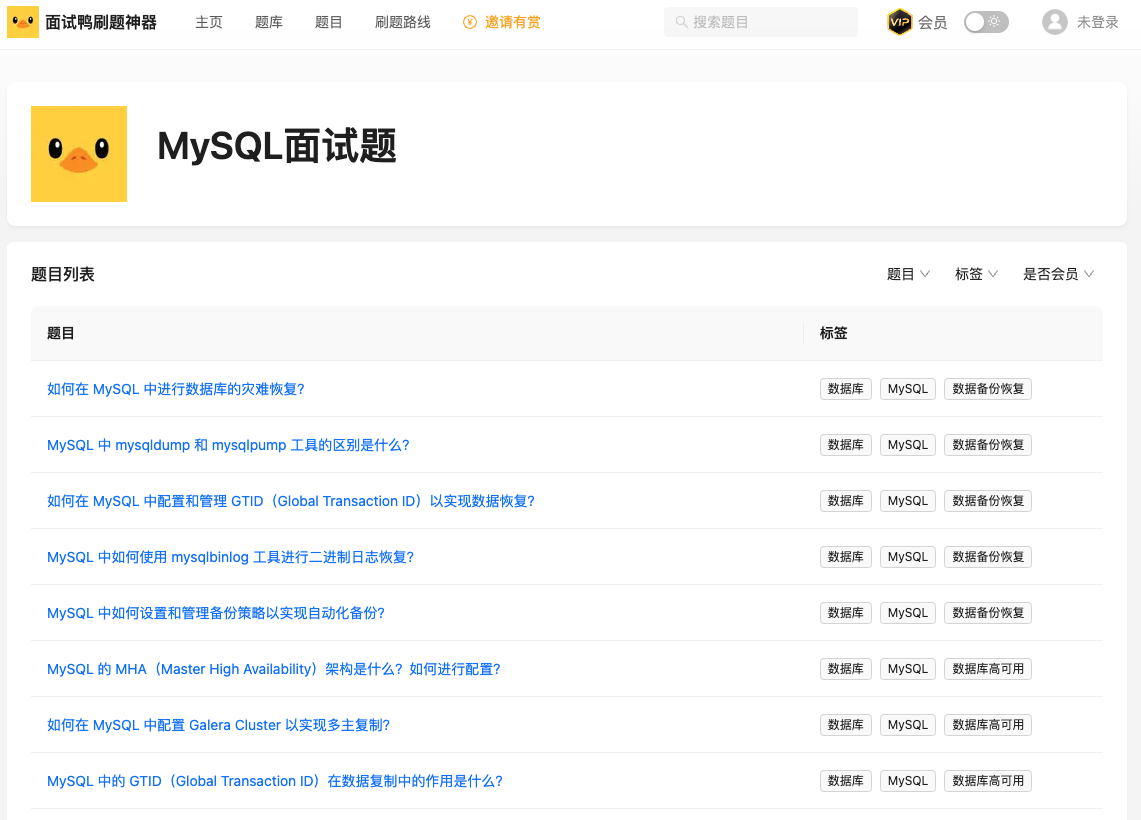Open the 题目 navigation item
Image resolution: width=1141 pixels, height=820 pixels.
[x=328, y=23]
